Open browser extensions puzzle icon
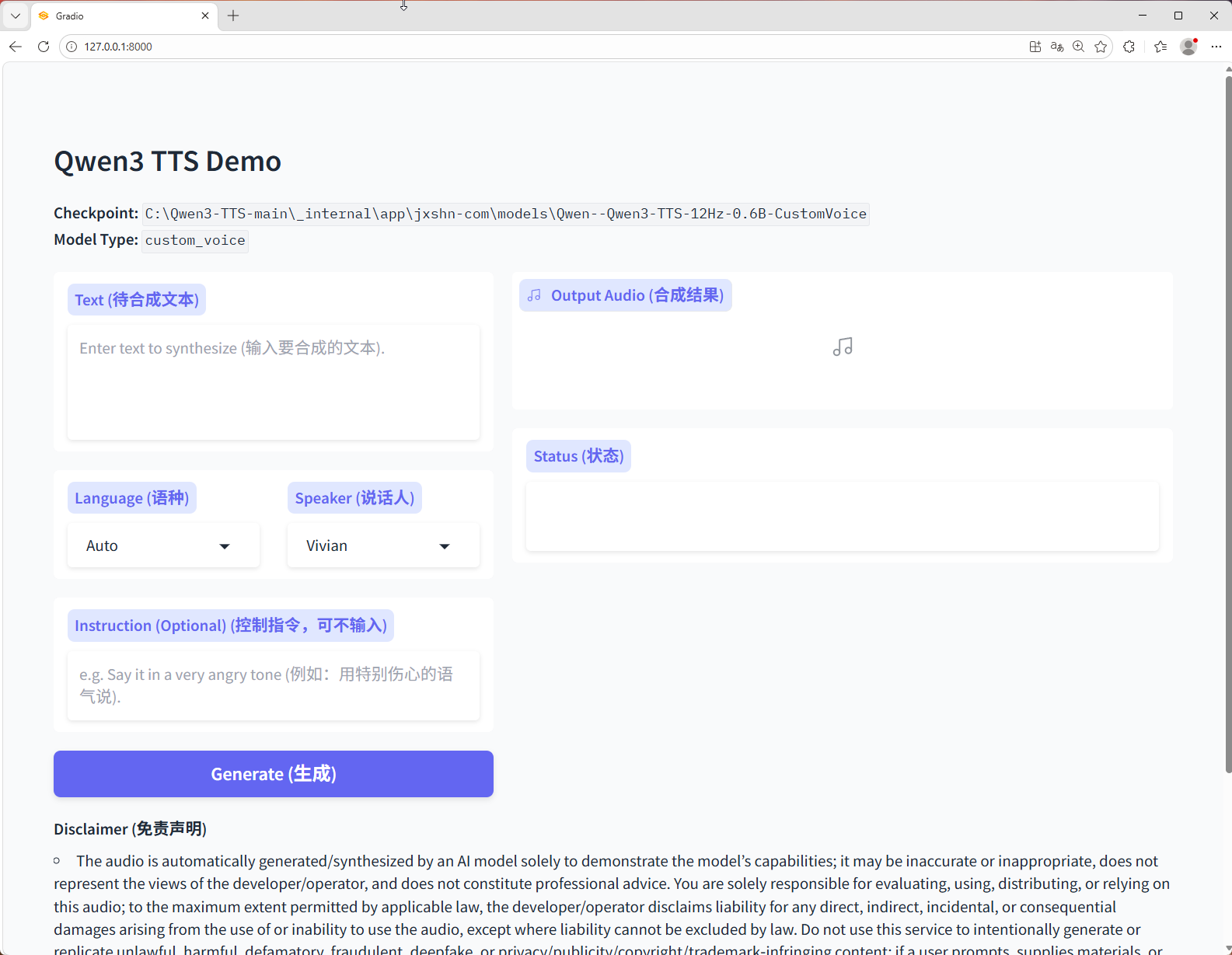 point(1129,47)
